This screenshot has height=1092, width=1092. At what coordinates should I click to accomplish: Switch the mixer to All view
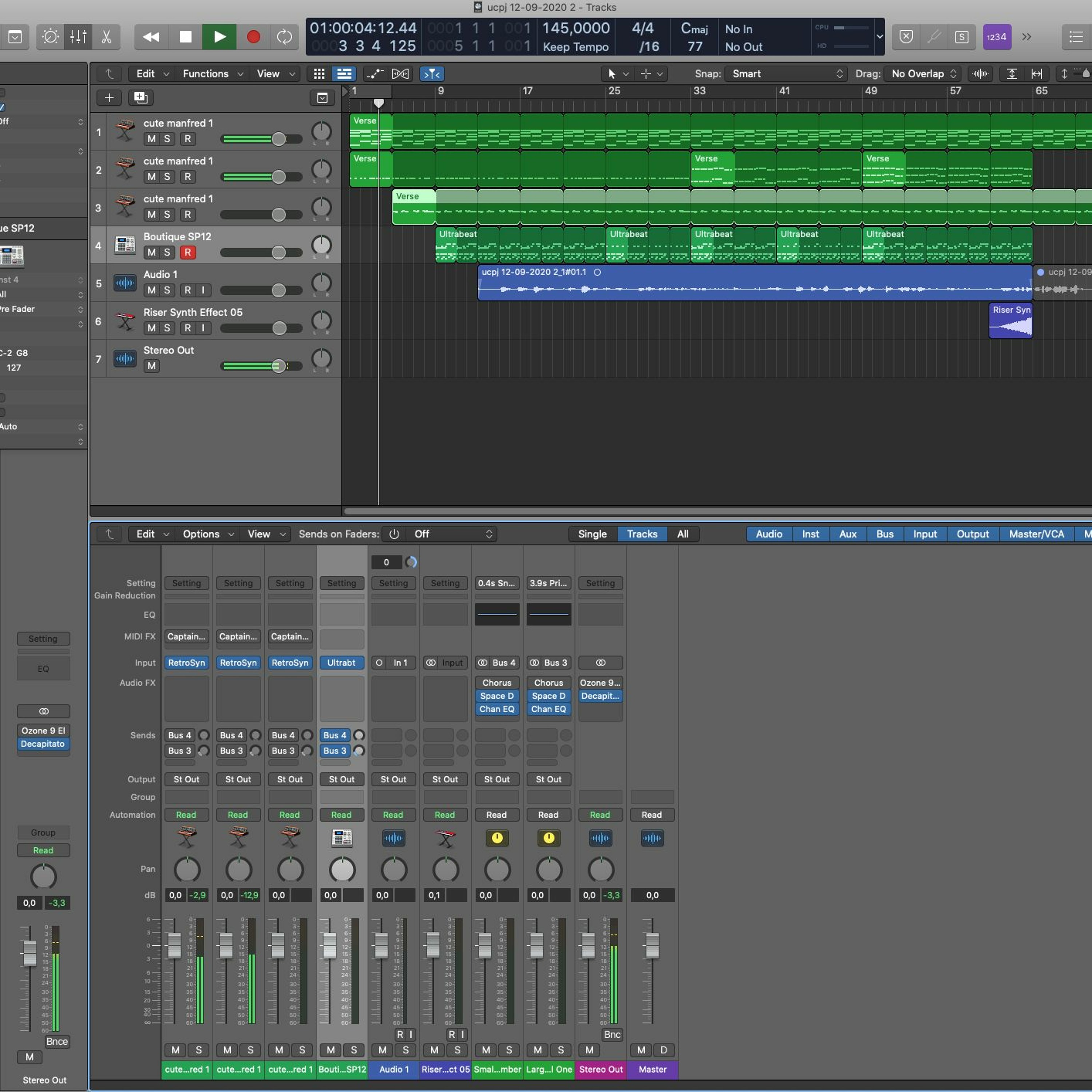[683, 534]
